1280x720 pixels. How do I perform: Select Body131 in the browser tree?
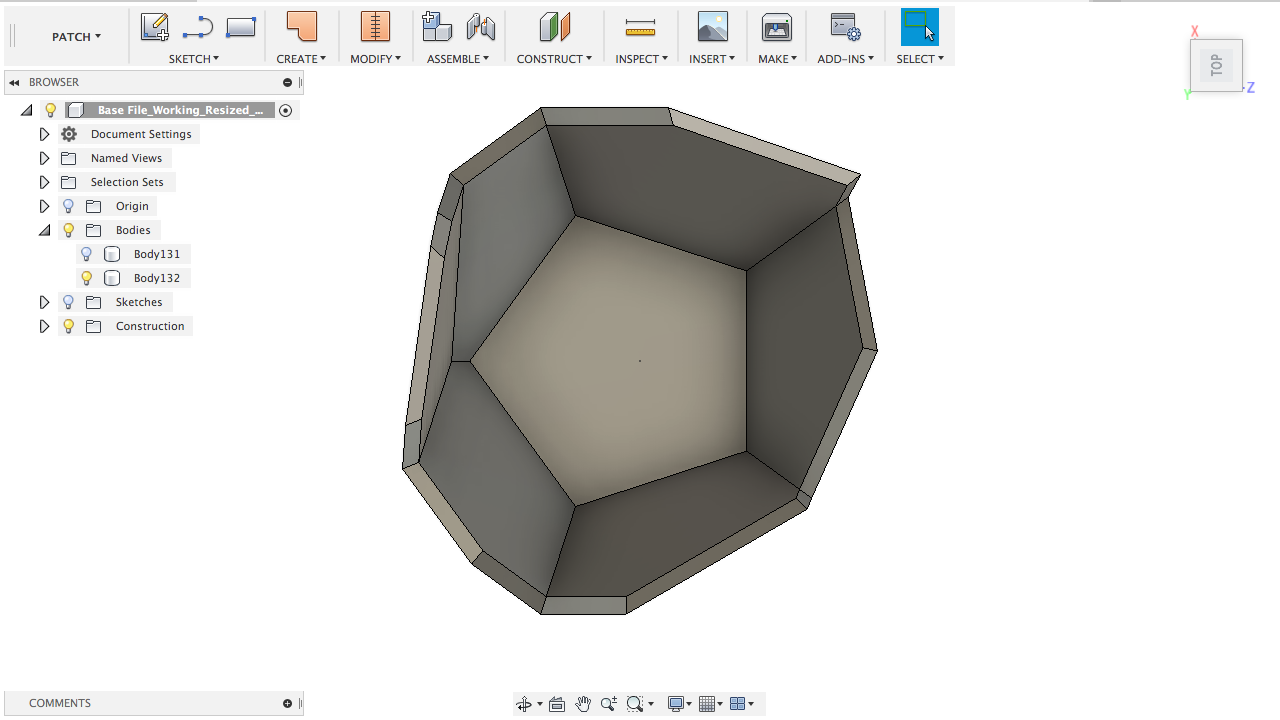point(157,254)
